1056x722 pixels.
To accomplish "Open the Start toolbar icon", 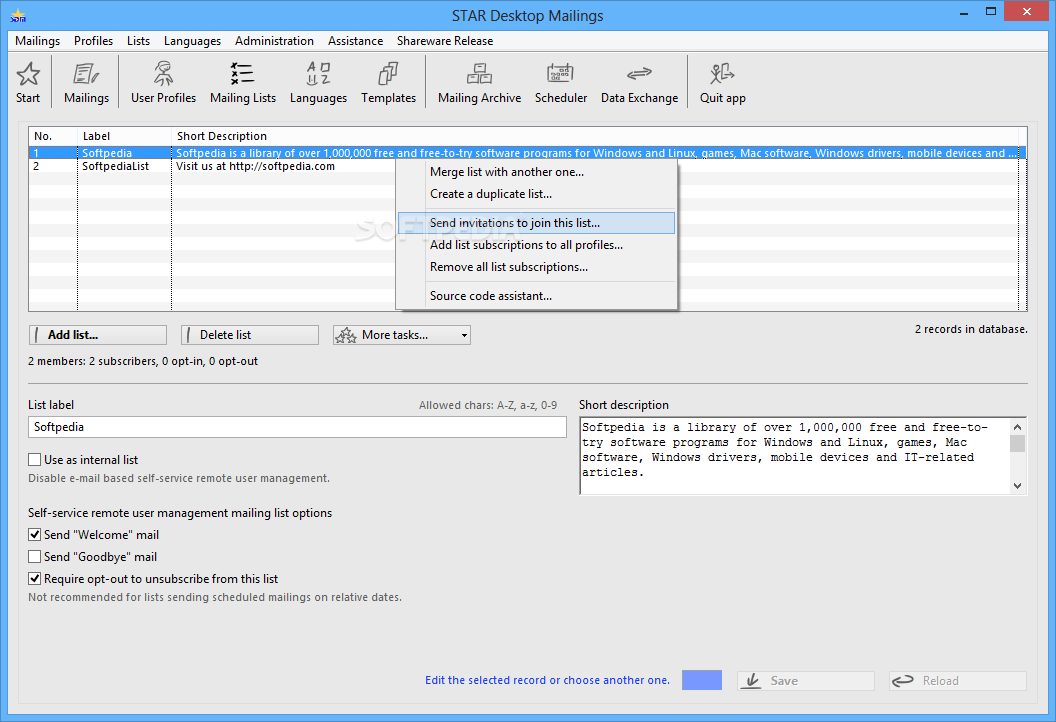I will click(28, 82).
